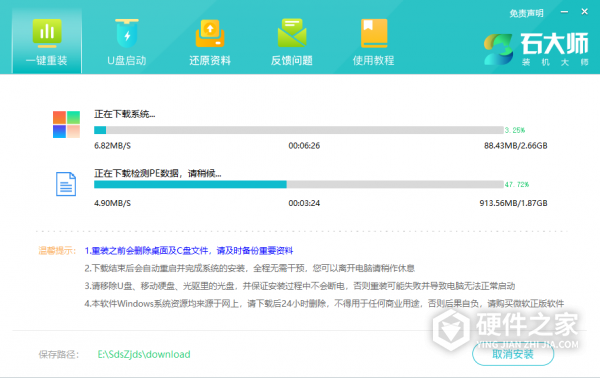This screenshot has height=378, width=600.
Task: Click the orange restore drive icon
Action: [210, 33]
